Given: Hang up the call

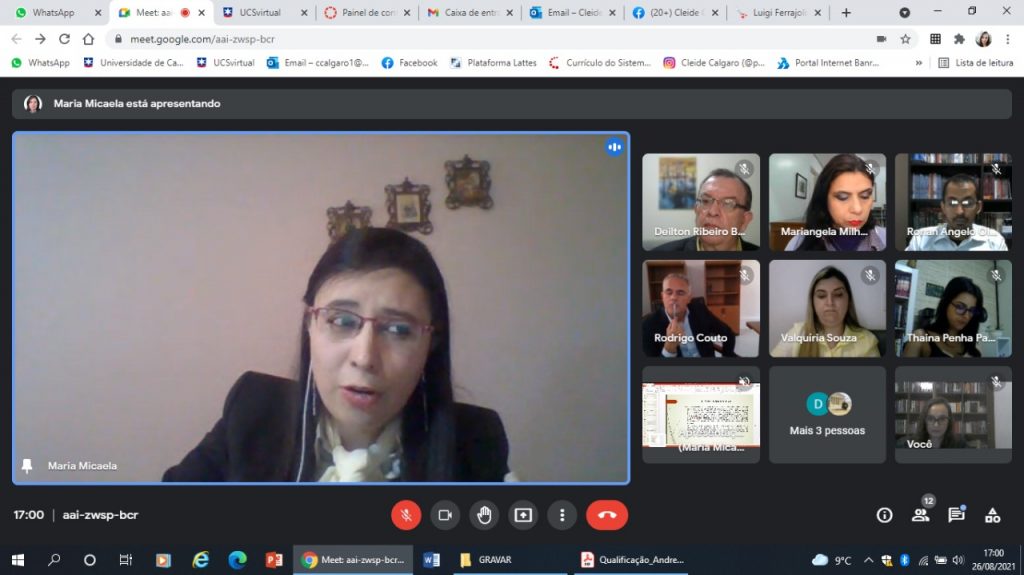Looking at the screenshot, I should click(607, 515).
